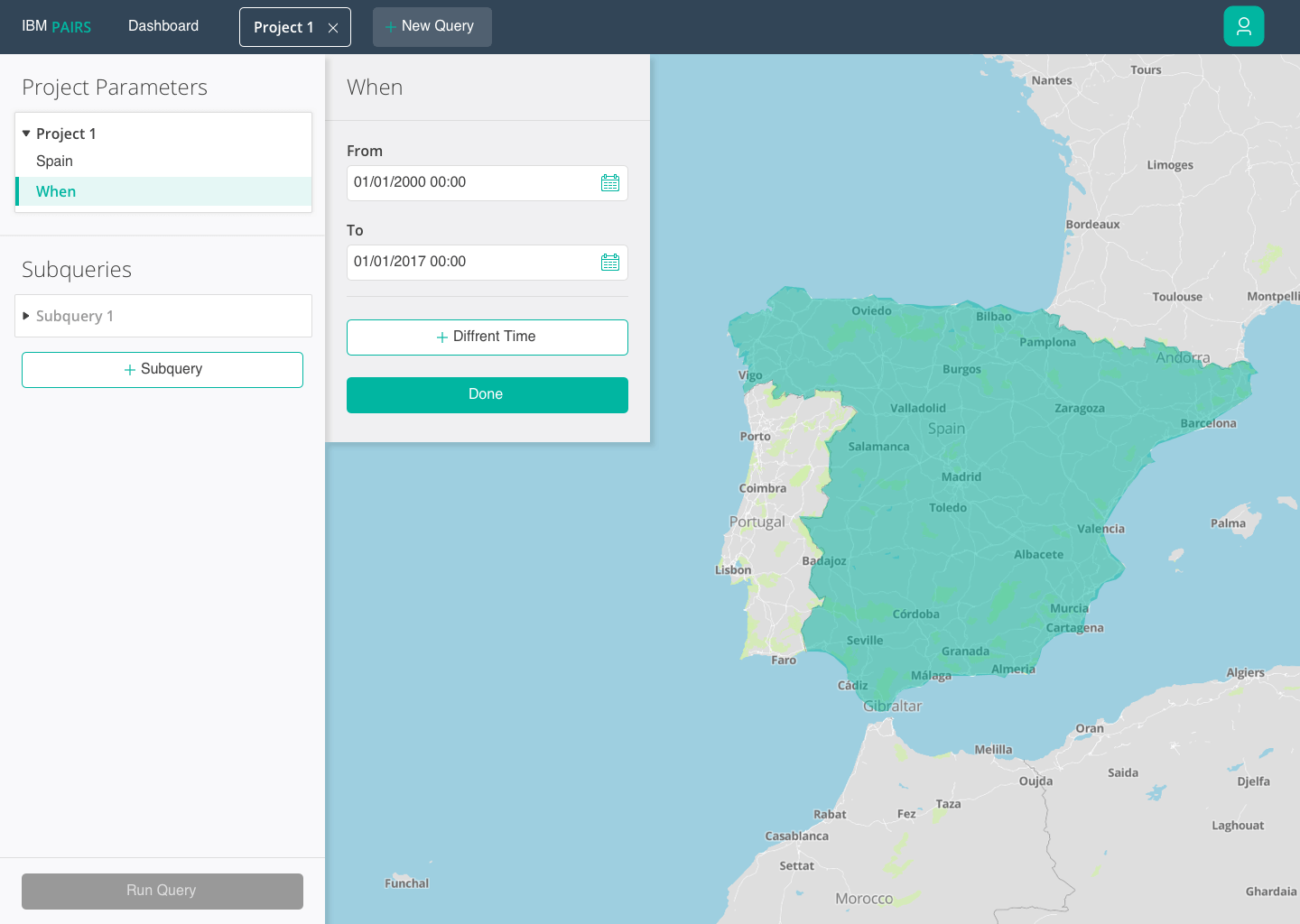Select the When entry under Project 1

[x=56, y=191]
